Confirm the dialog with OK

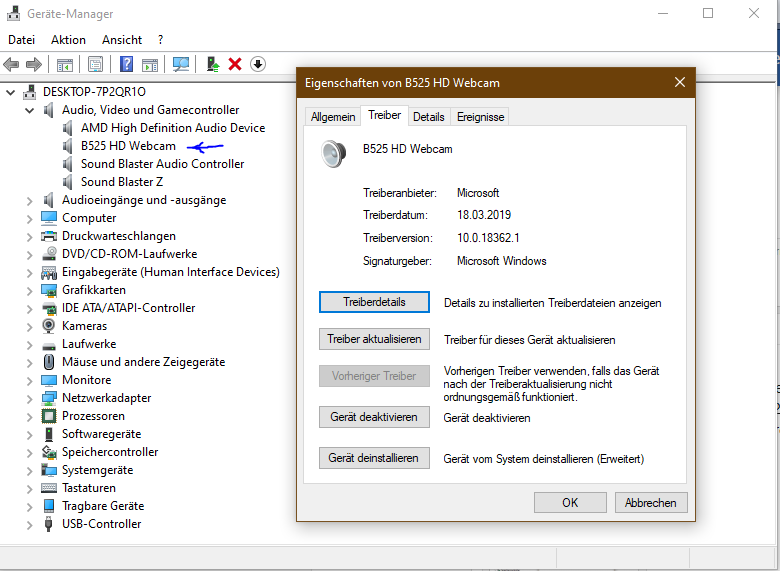coord(570,503)
